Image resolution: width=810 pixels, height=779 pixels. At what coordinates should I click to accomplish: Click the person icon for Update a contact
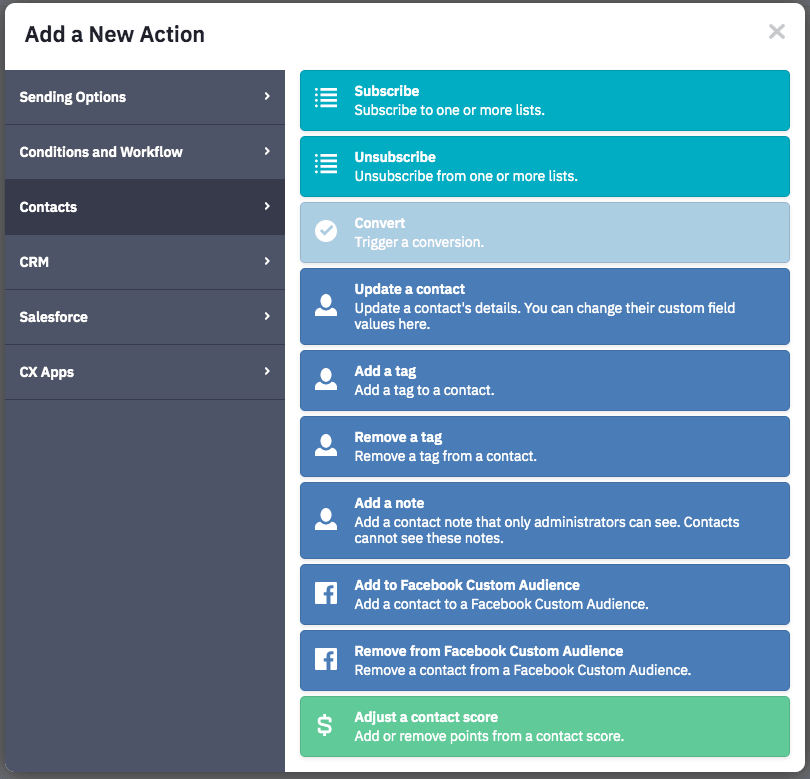(x=326, y=305)
